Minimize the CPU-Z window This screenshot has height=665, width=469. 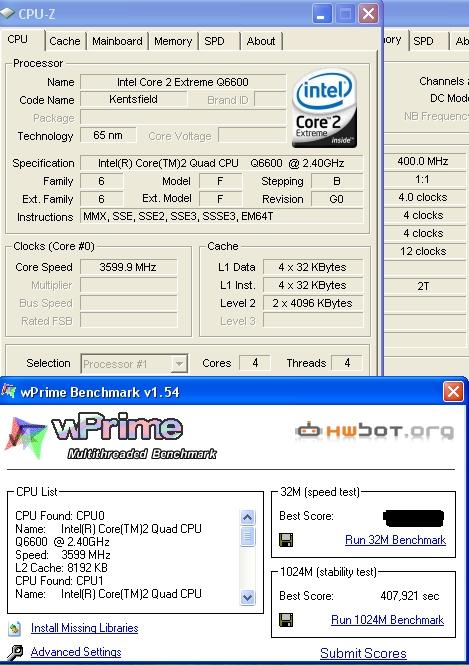pos(321,14)
